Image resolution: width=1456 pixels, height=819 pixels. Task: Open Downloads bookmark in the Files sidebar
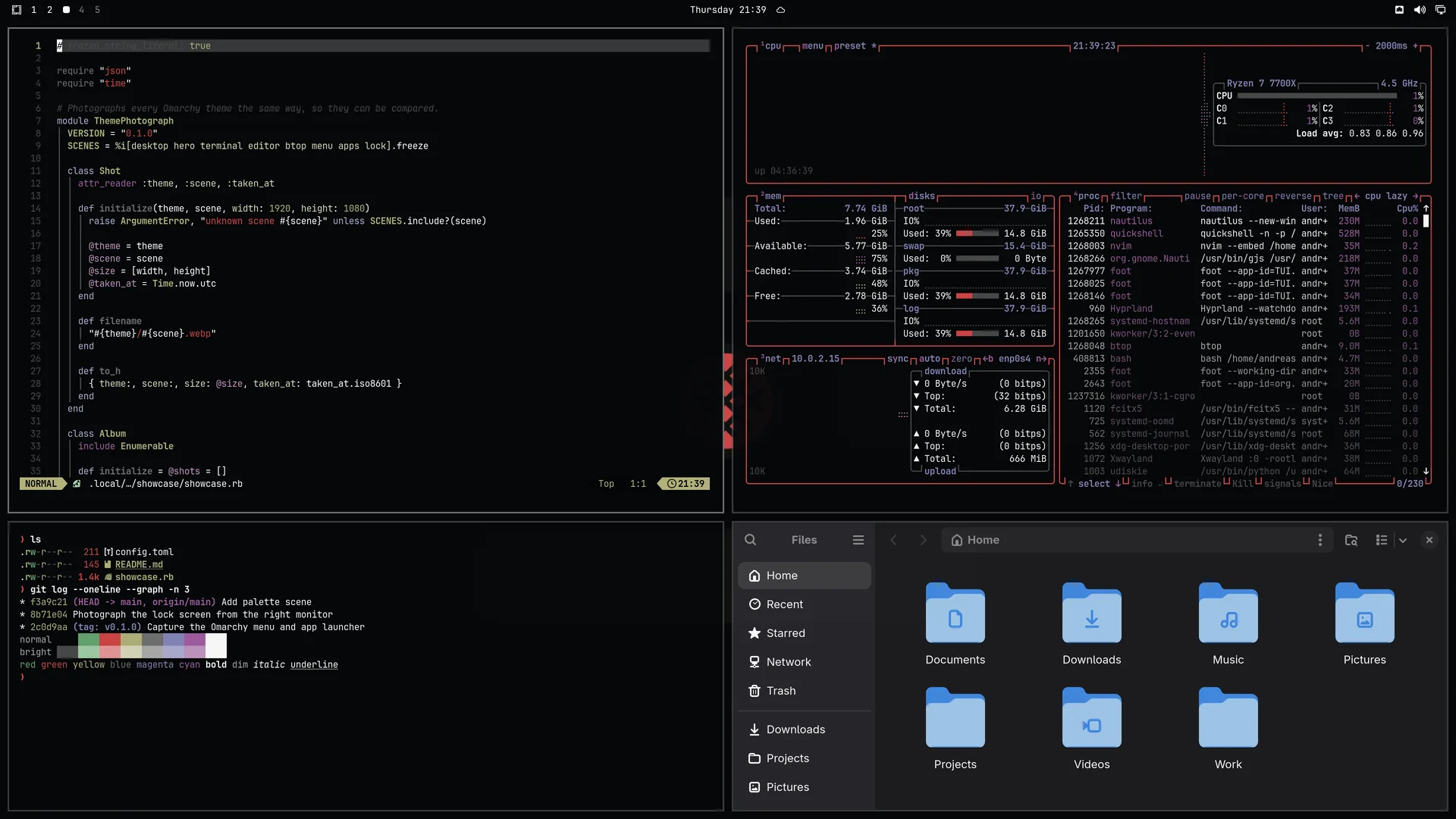coord(804,730)
